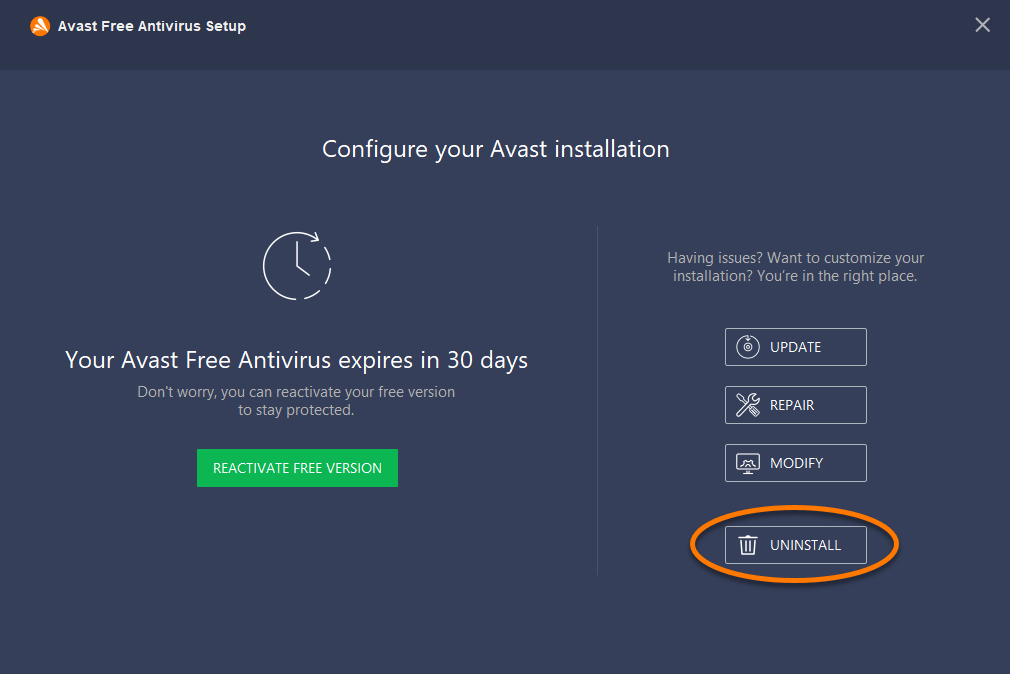Click the vertical divider between panels
Screen dimensions: 1010x674
(x=598, y=400)
